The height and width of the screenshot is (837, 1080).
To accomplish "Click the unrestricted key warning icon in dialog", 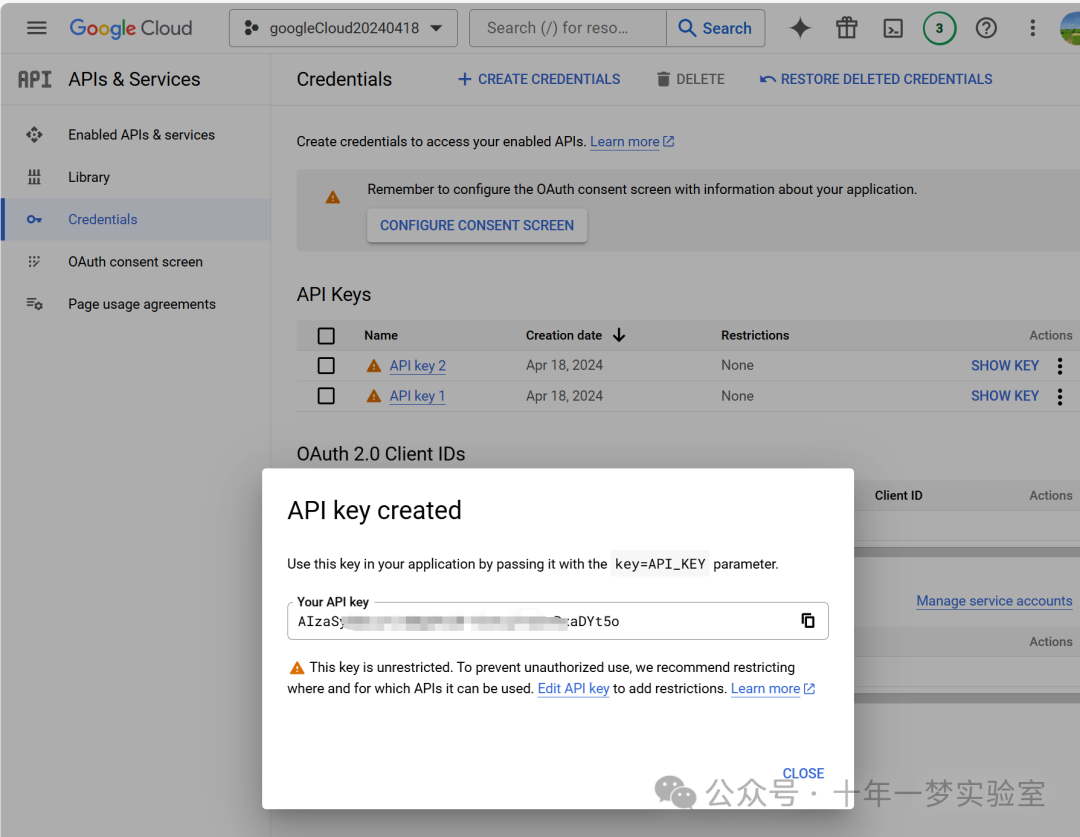I will point(297,668).
